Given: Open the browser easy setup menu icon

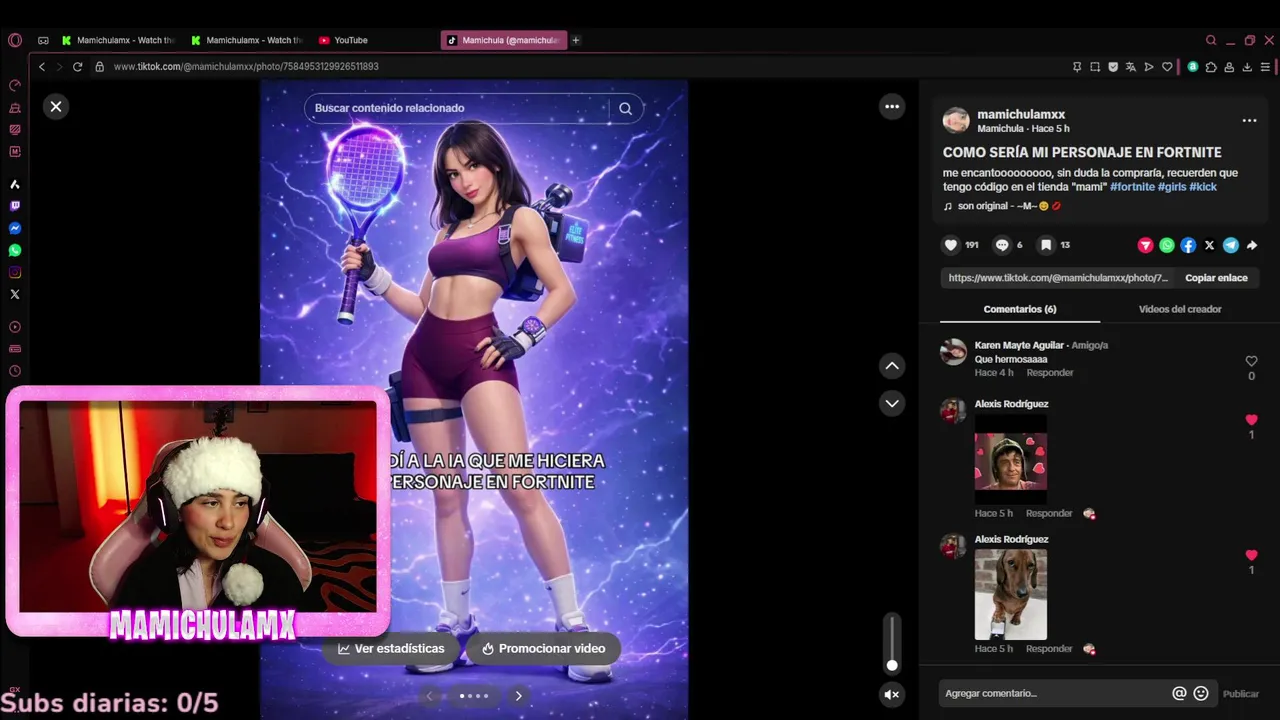Looking at the screenshot, I should [x=1265, y=67].
